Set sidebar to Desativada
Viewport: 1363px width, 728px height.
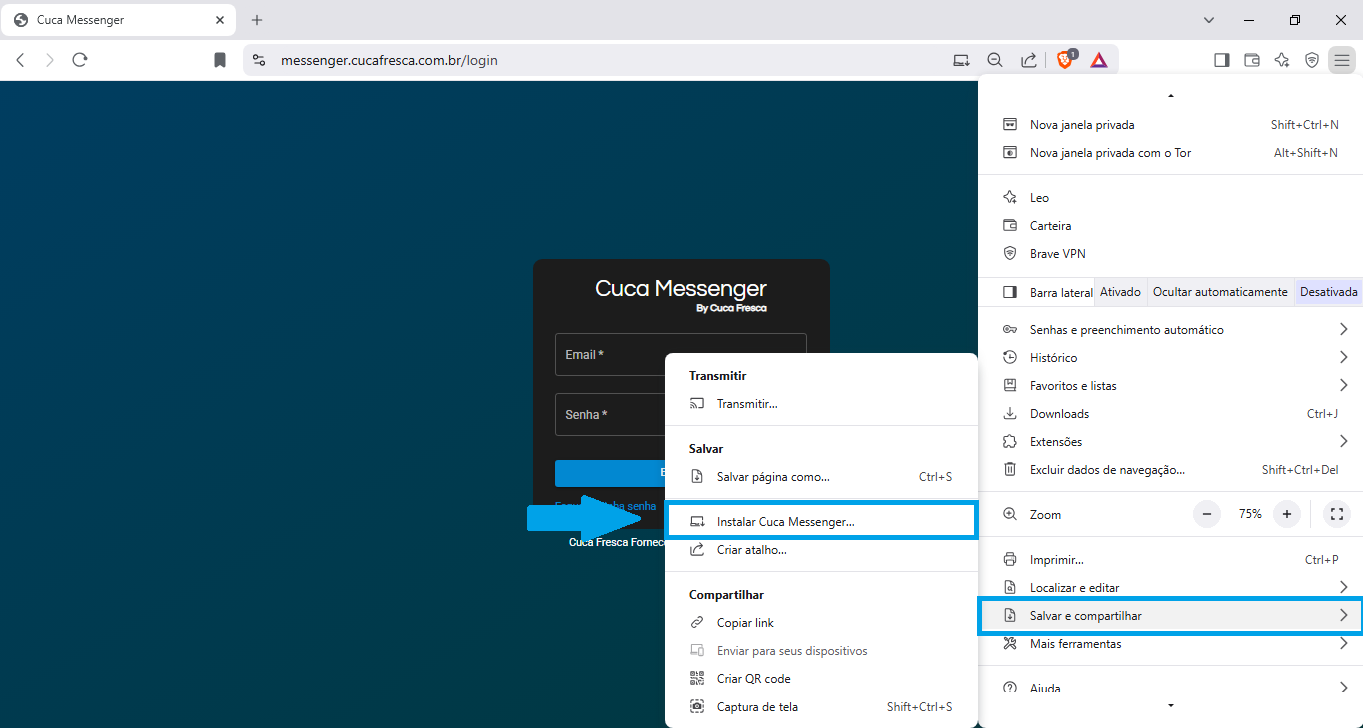[x=1328, y=292]
